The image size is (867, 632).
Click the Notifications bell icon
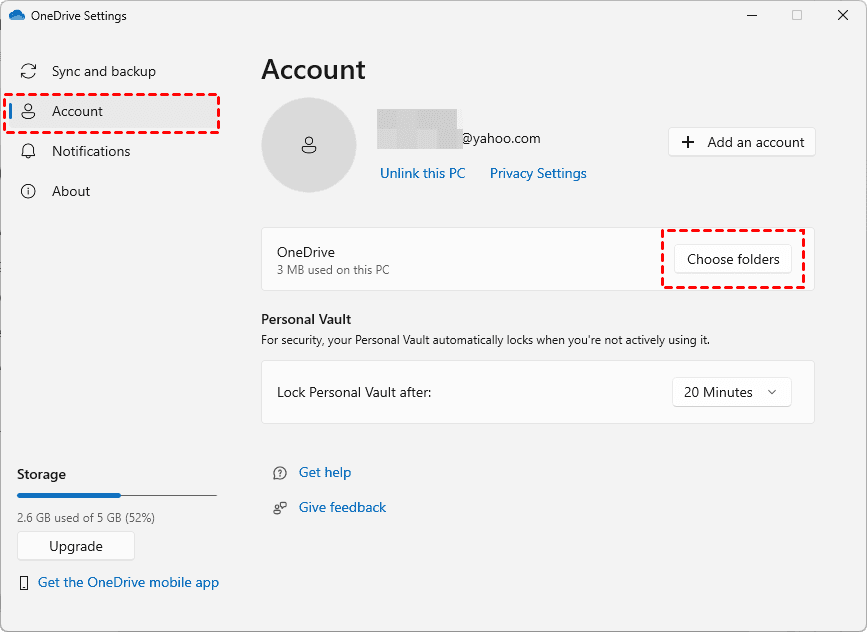pyautogui.click(x=29, y=152)
